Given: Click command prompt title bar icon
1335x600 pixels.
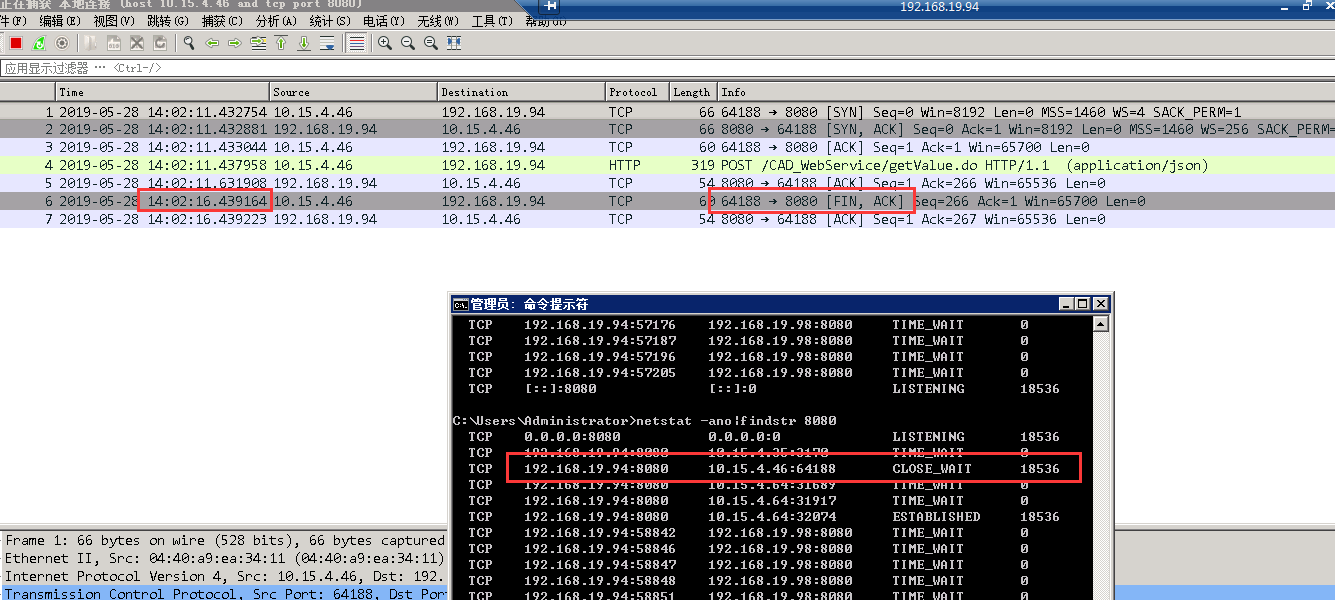Looking at the screenshot, I should (461, 304).
